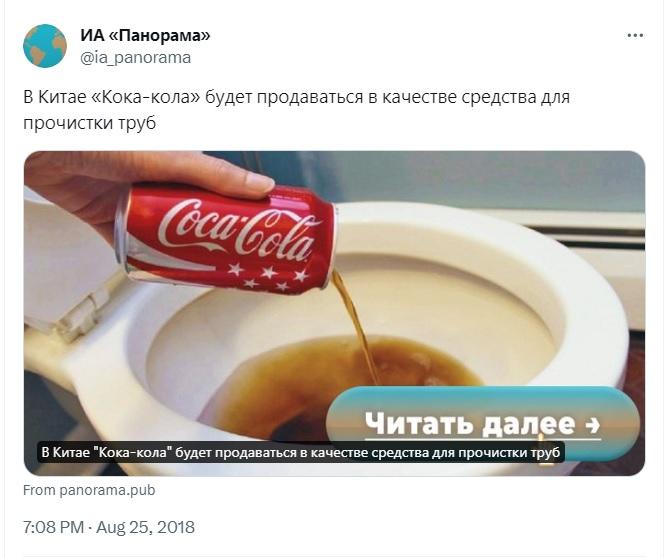Screen dimensions: 665x558
Task: Click the red Coca-Cola can in the photo
Action: coord(226,238)
